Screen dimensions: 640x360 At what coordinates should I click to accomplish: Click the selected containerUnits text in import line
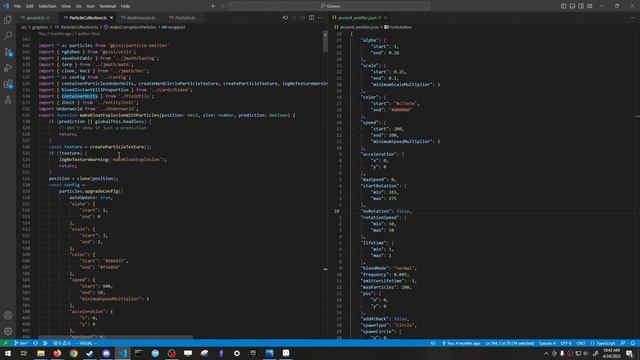click(80, 96)
